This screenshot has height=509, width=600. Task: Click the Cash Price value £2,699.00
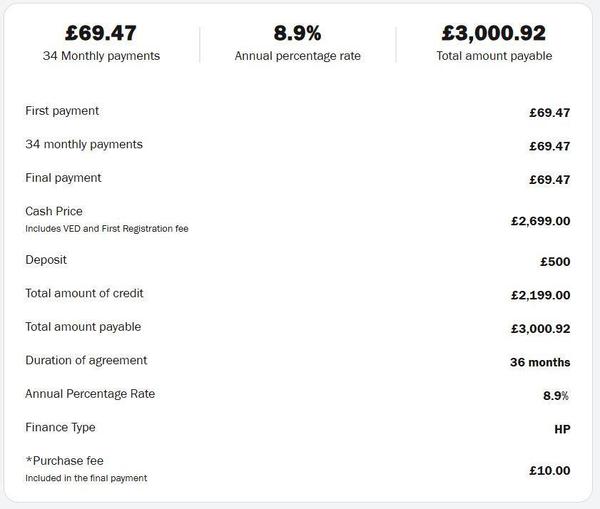pyautogui.click(x=540, y=221)
